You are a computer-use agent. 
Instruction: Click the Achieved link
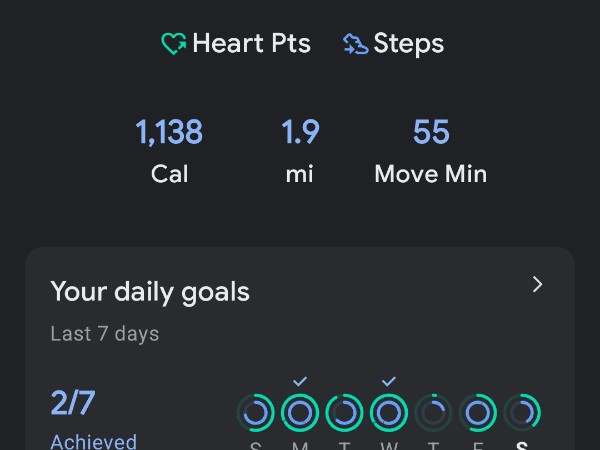pos(93,441)
